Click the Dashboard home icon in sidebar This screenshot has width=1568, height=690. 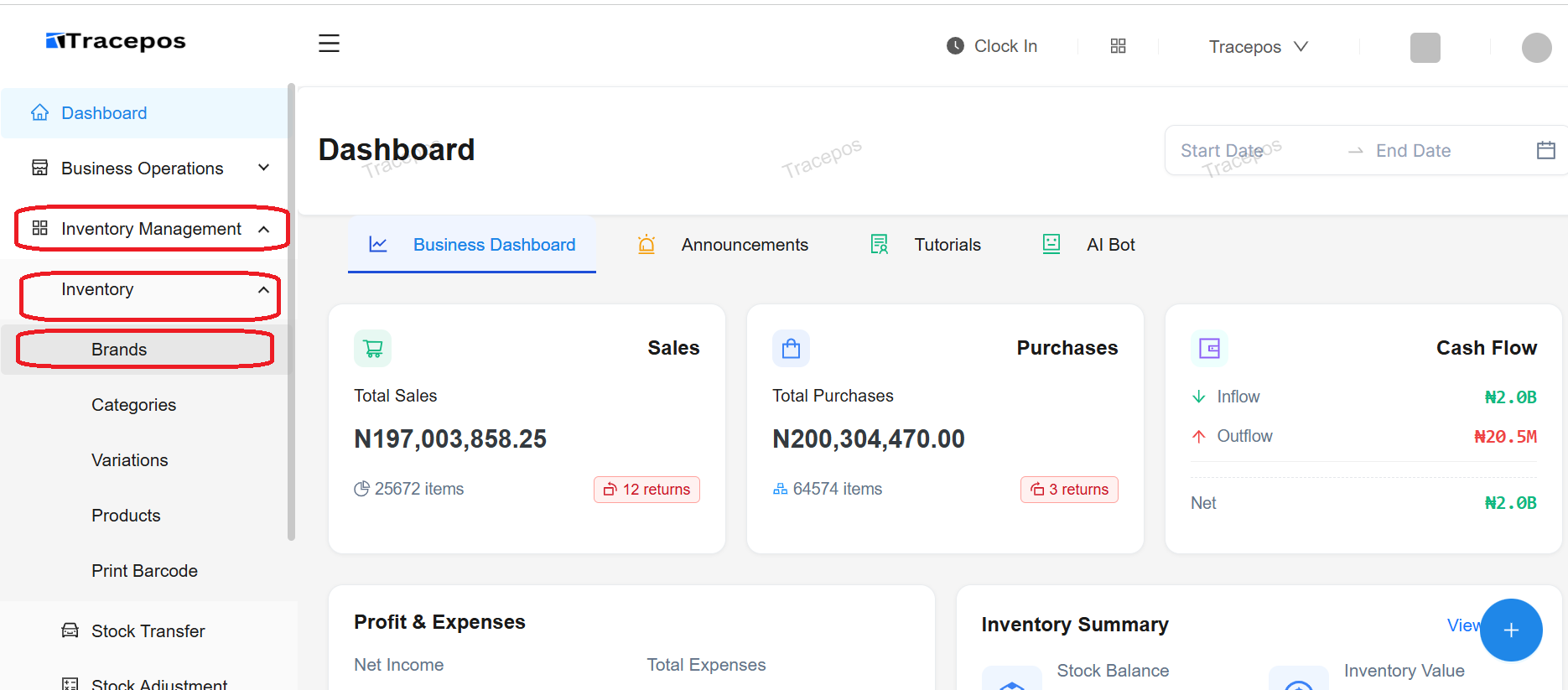39,112
